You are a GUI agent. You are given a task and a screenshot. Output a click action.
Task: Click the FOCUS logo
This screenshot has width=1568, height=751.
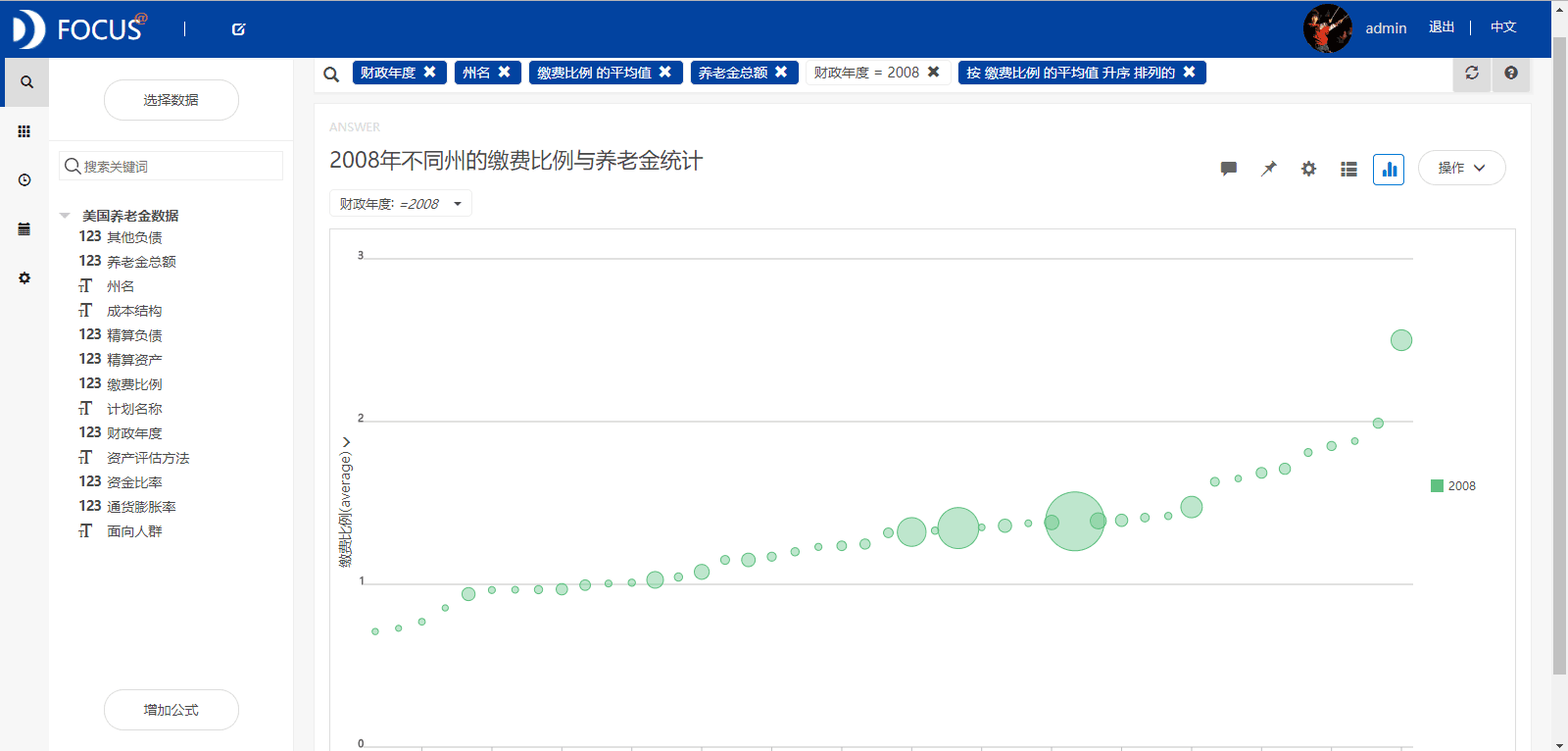78,29
